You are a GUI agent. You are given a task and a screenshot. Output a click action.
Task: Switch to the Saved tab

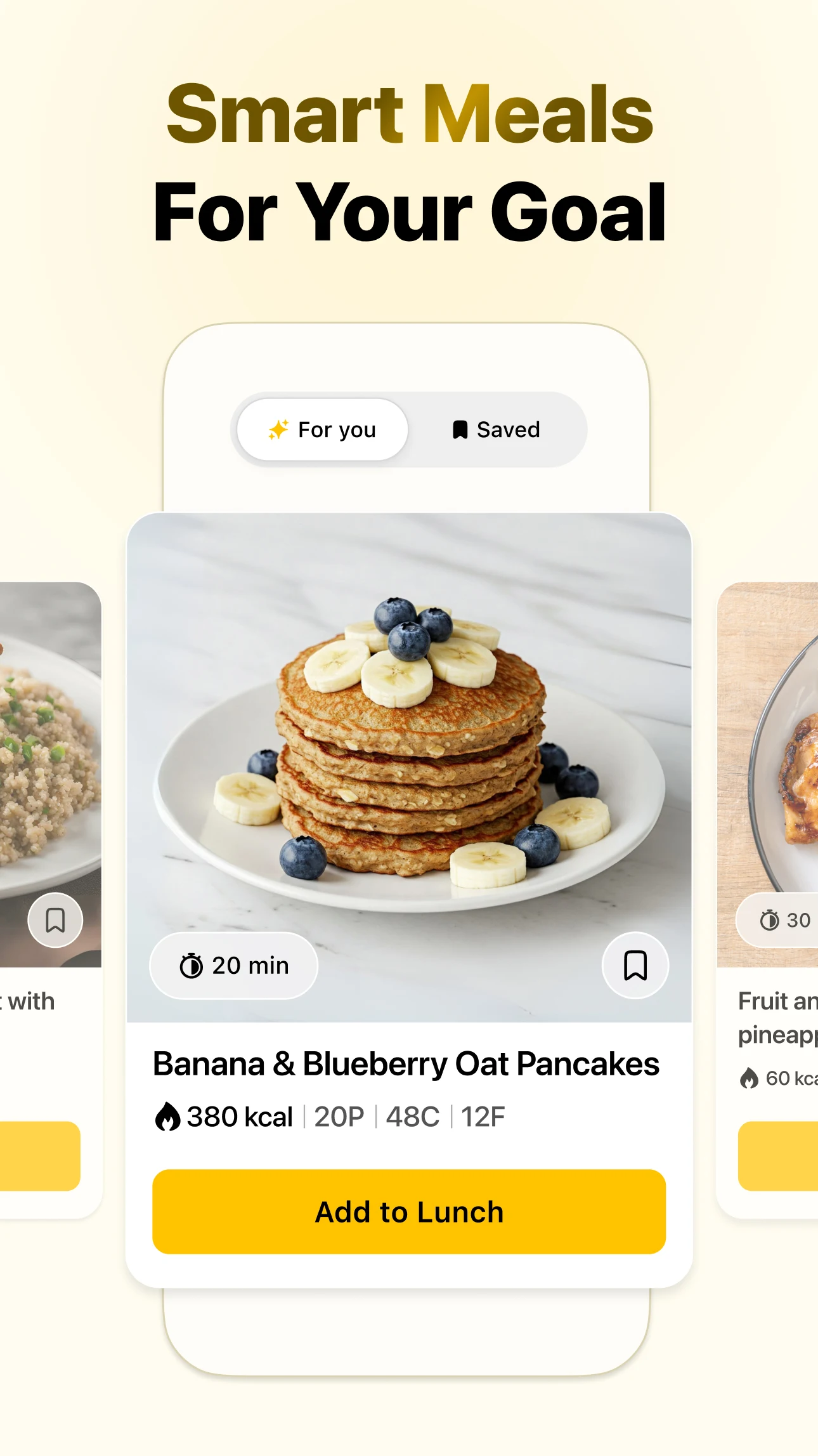click(496, 430)
